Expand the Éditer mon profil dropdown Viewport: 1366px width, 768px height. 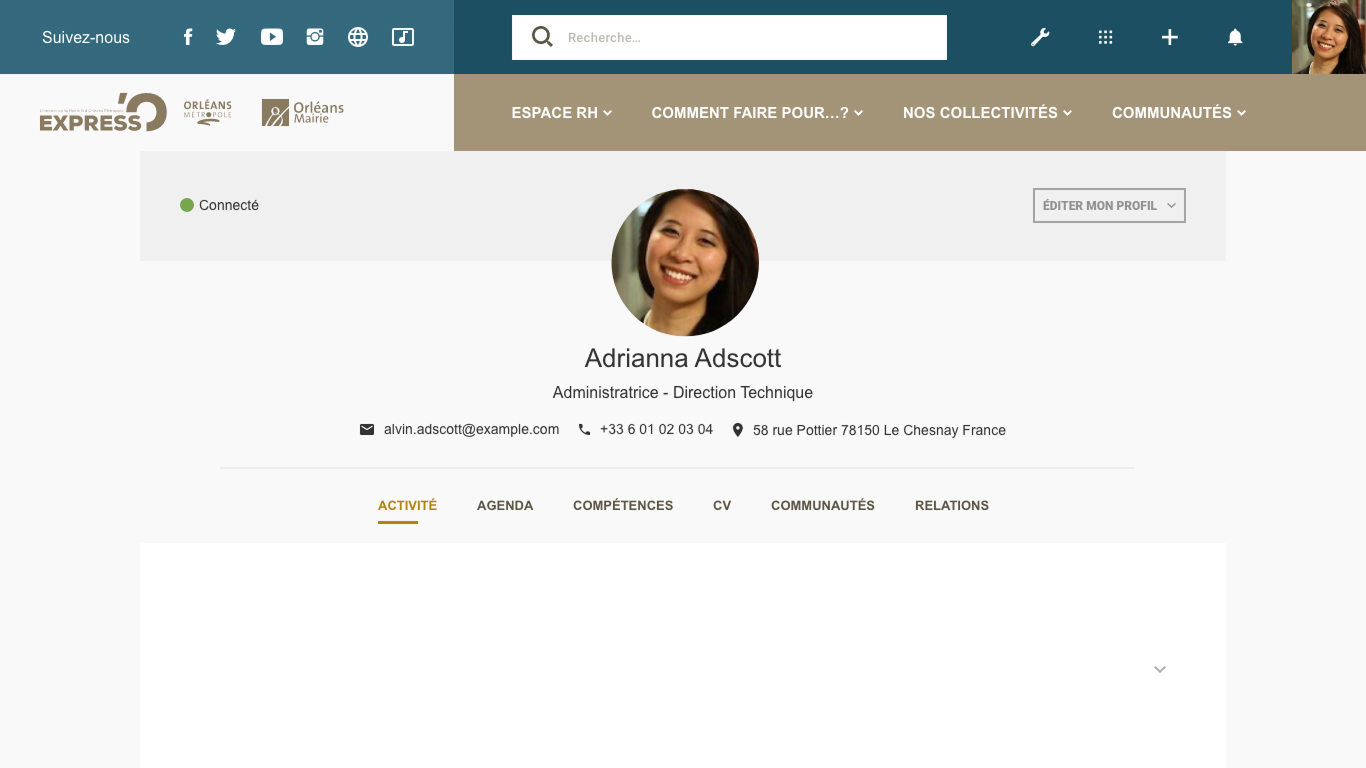pyautogui.click(x=1109, y=205)
